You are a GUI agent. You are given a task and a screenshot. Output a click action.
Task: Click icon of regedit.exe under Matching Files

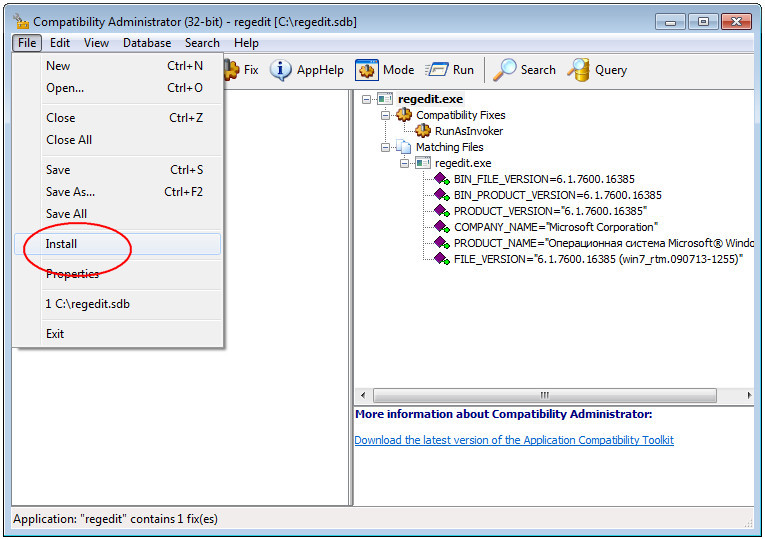point(423,163)
